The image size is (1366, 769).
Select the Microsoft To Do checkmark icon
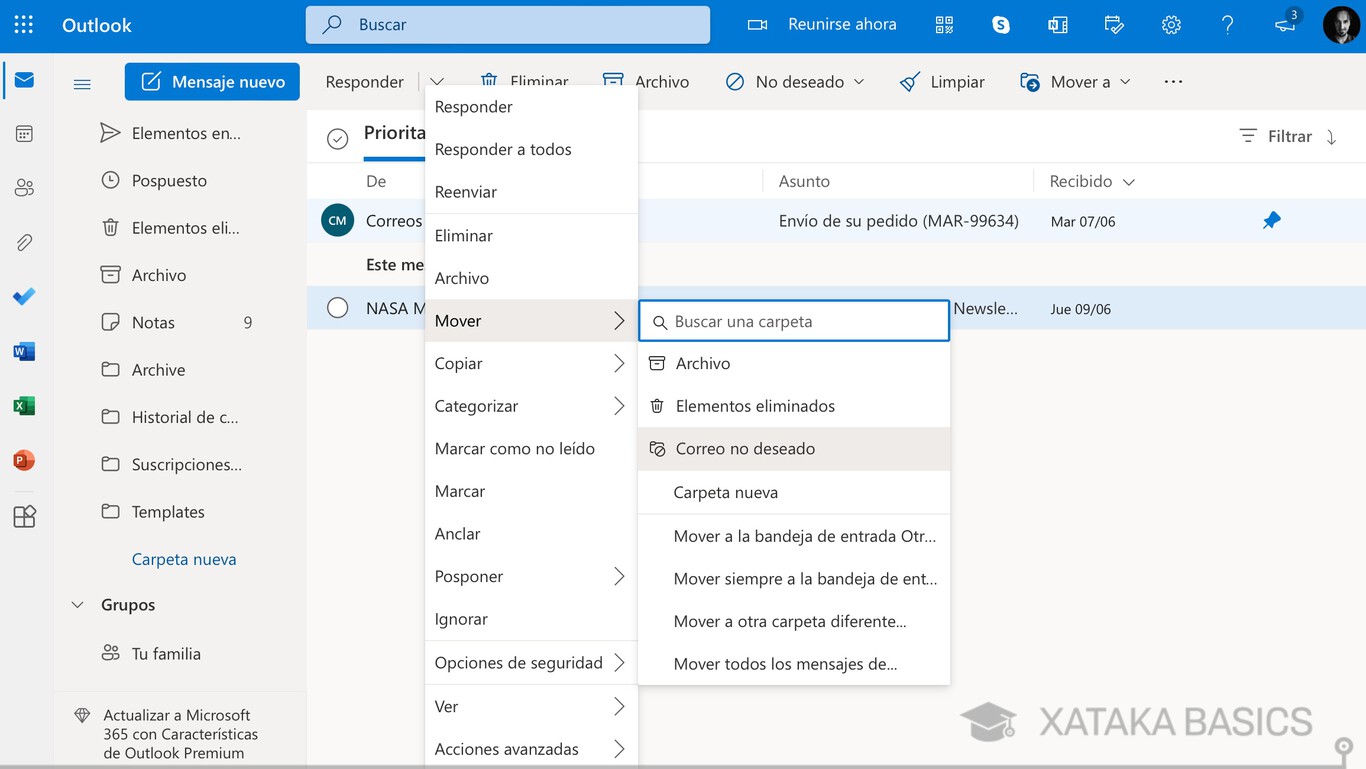click(24, 296)
